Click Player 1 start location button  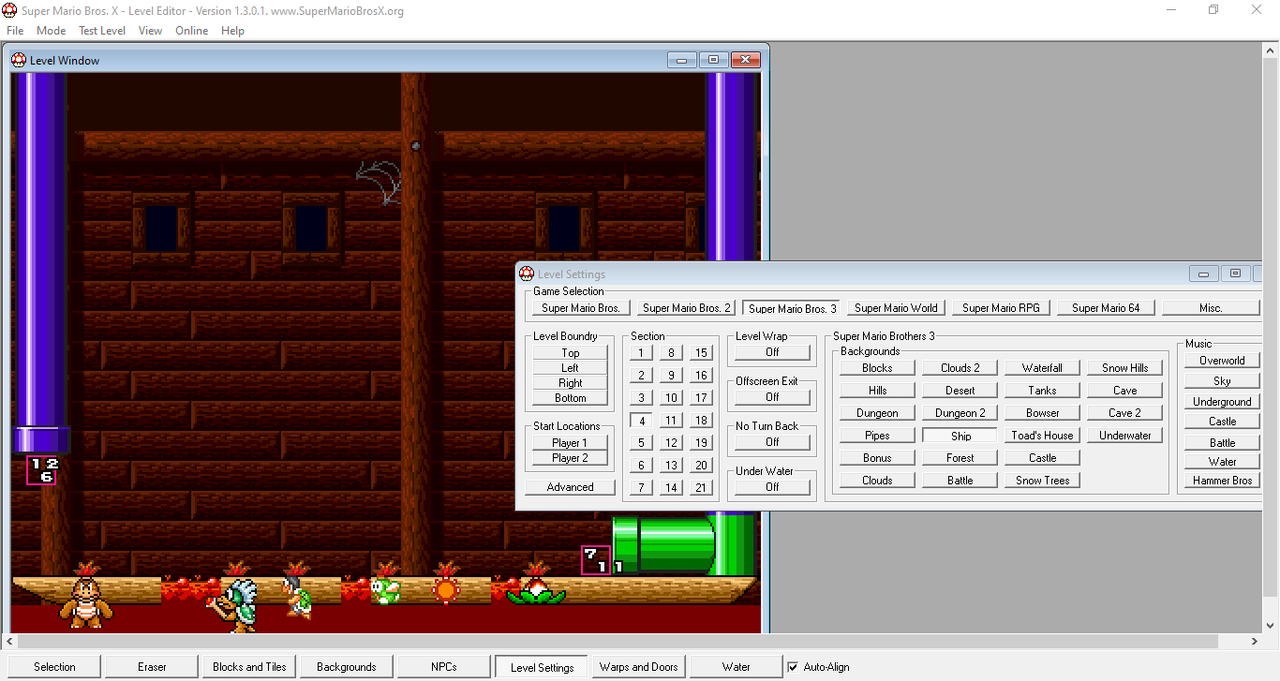pyautogui.click(x=570, y=443)
